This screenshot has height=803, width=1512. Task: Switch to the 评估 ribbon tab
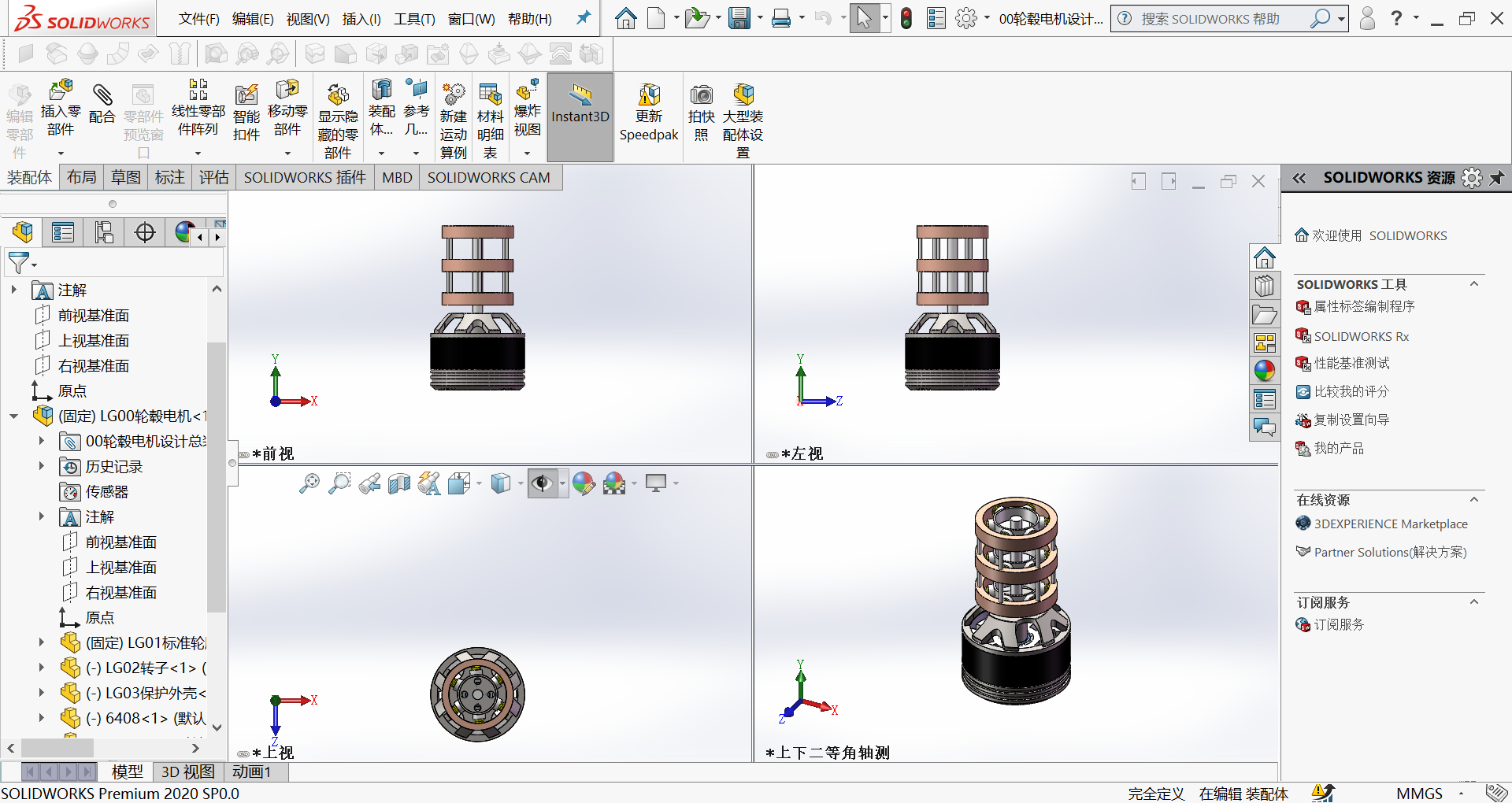click(214, 178)
